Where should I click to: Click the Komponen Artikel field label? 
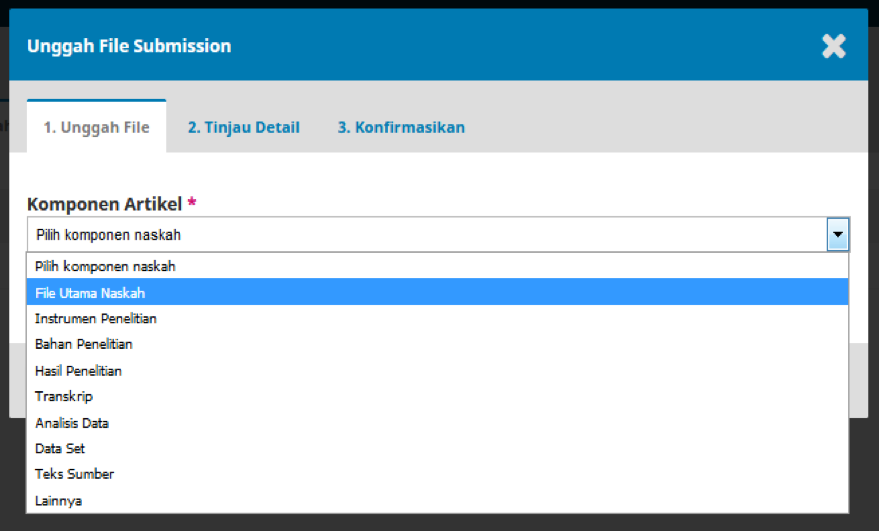point(105,204)
